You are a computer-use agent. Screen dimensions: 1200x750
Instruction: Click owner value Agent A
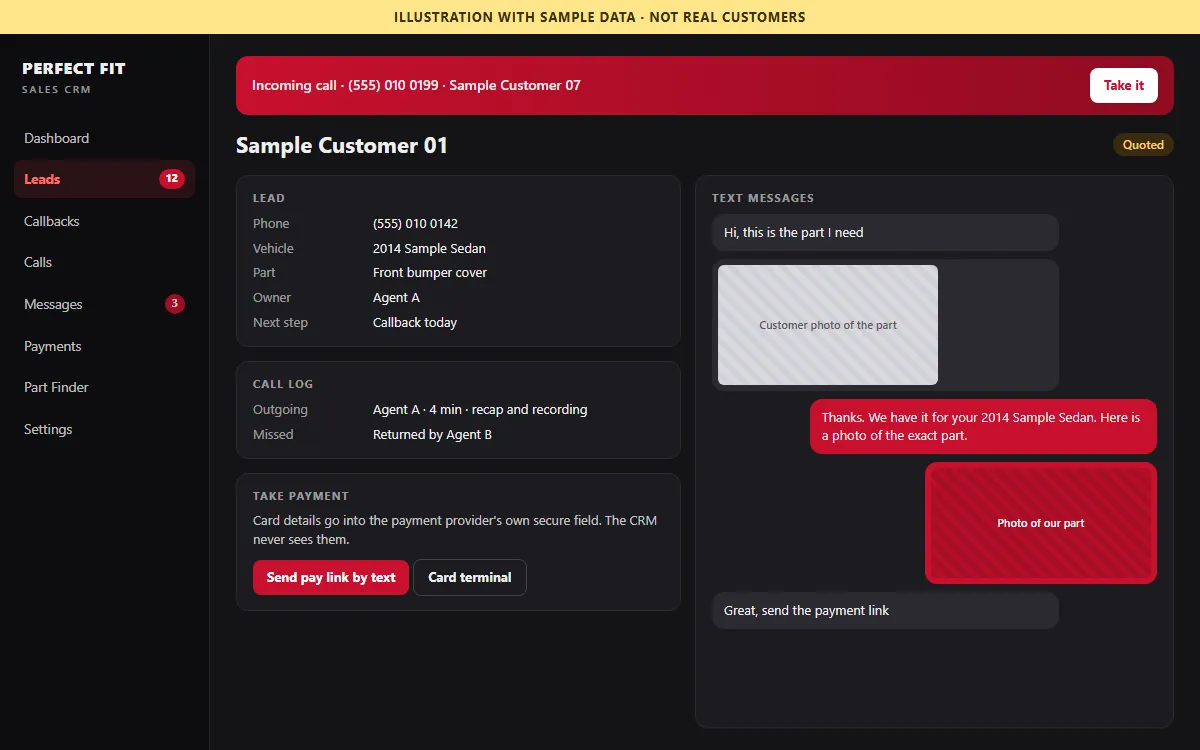click(396, 297)
